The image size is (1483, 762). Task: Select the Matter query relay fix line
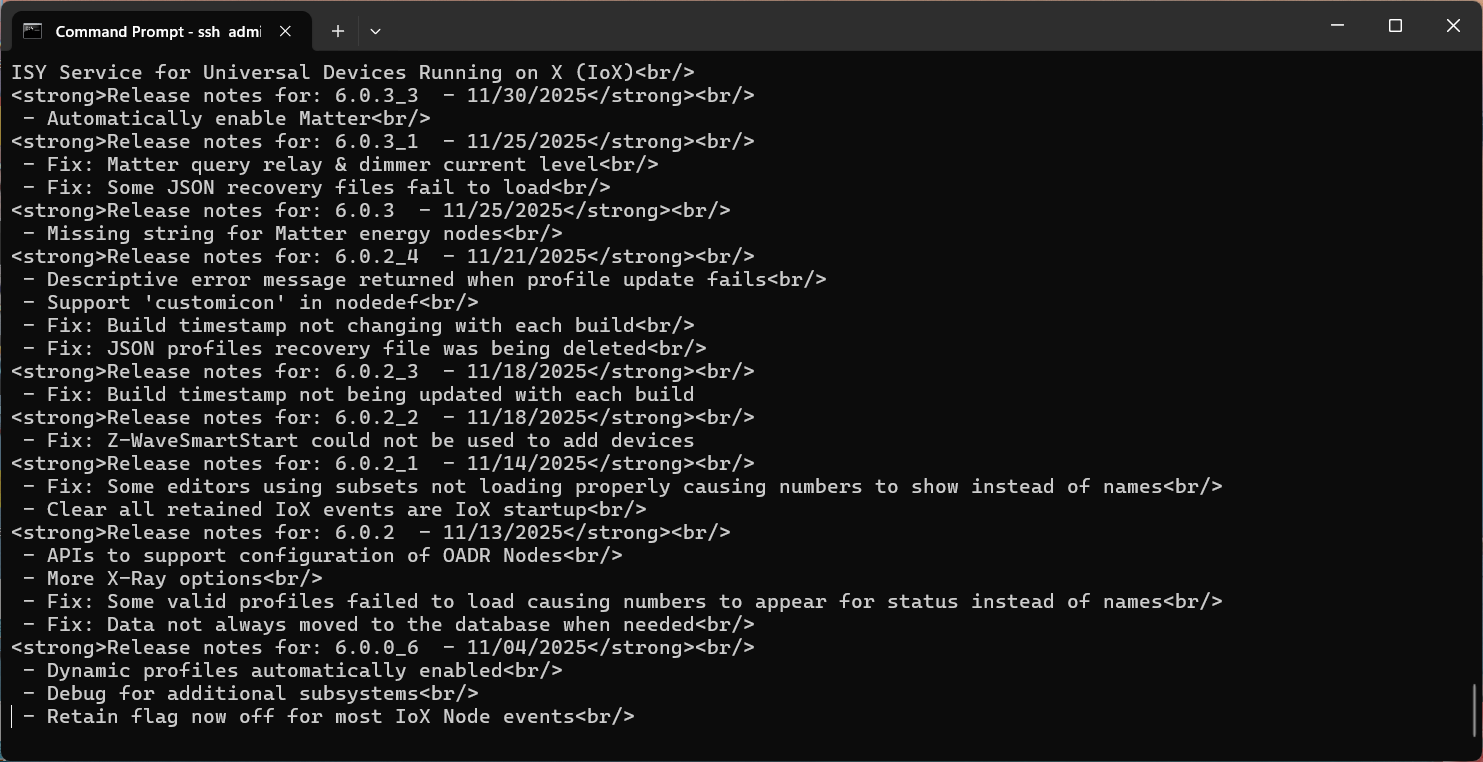click(x=330, y=164)
